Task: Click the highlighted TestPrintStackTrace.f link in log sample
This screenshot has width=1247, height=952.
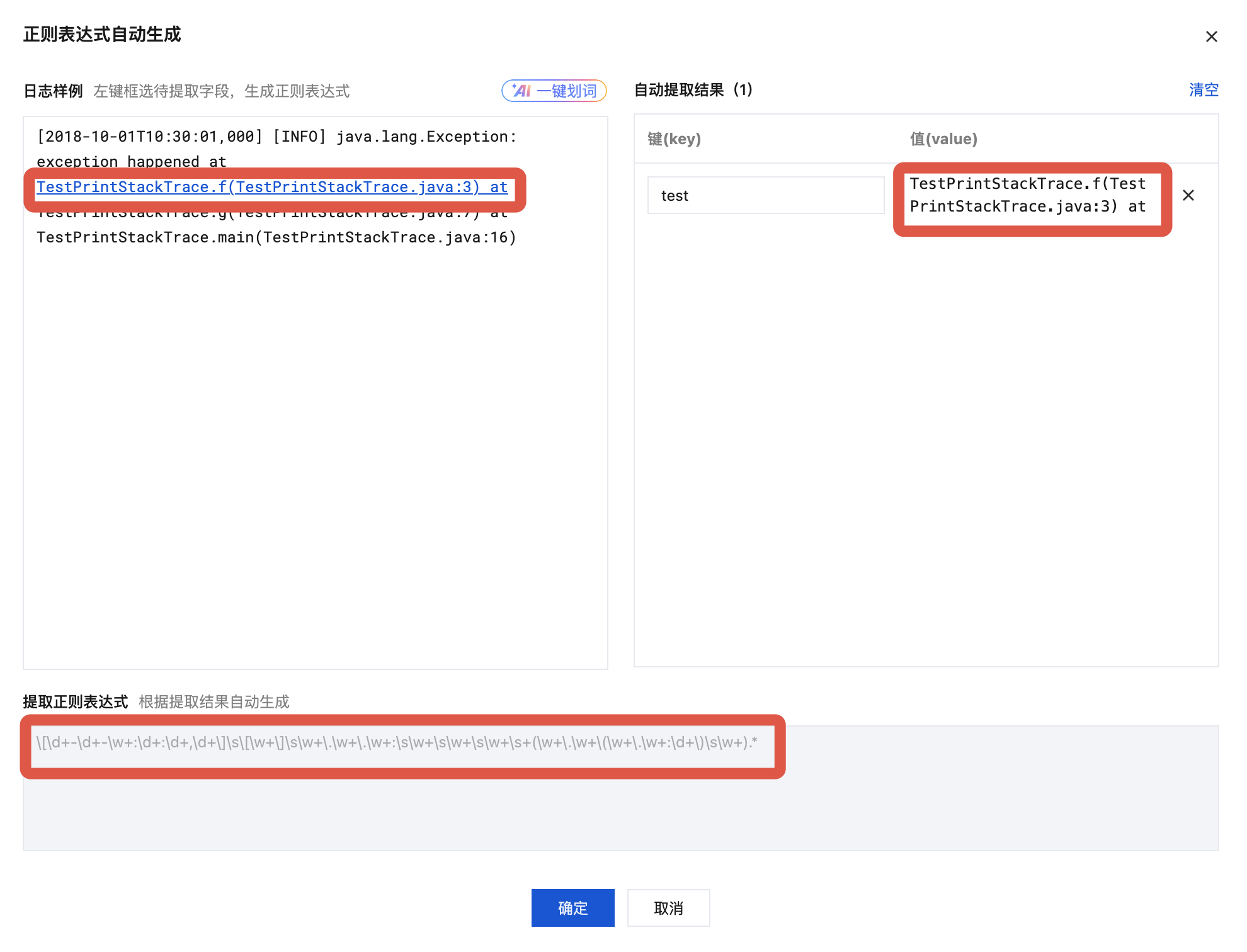Action: coord(271,188)
